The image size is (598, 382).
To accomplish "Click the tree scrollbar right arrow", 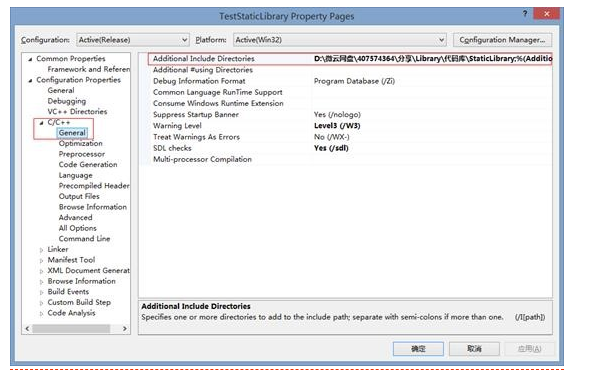I will pyautogui.click(x=125, y=329).
